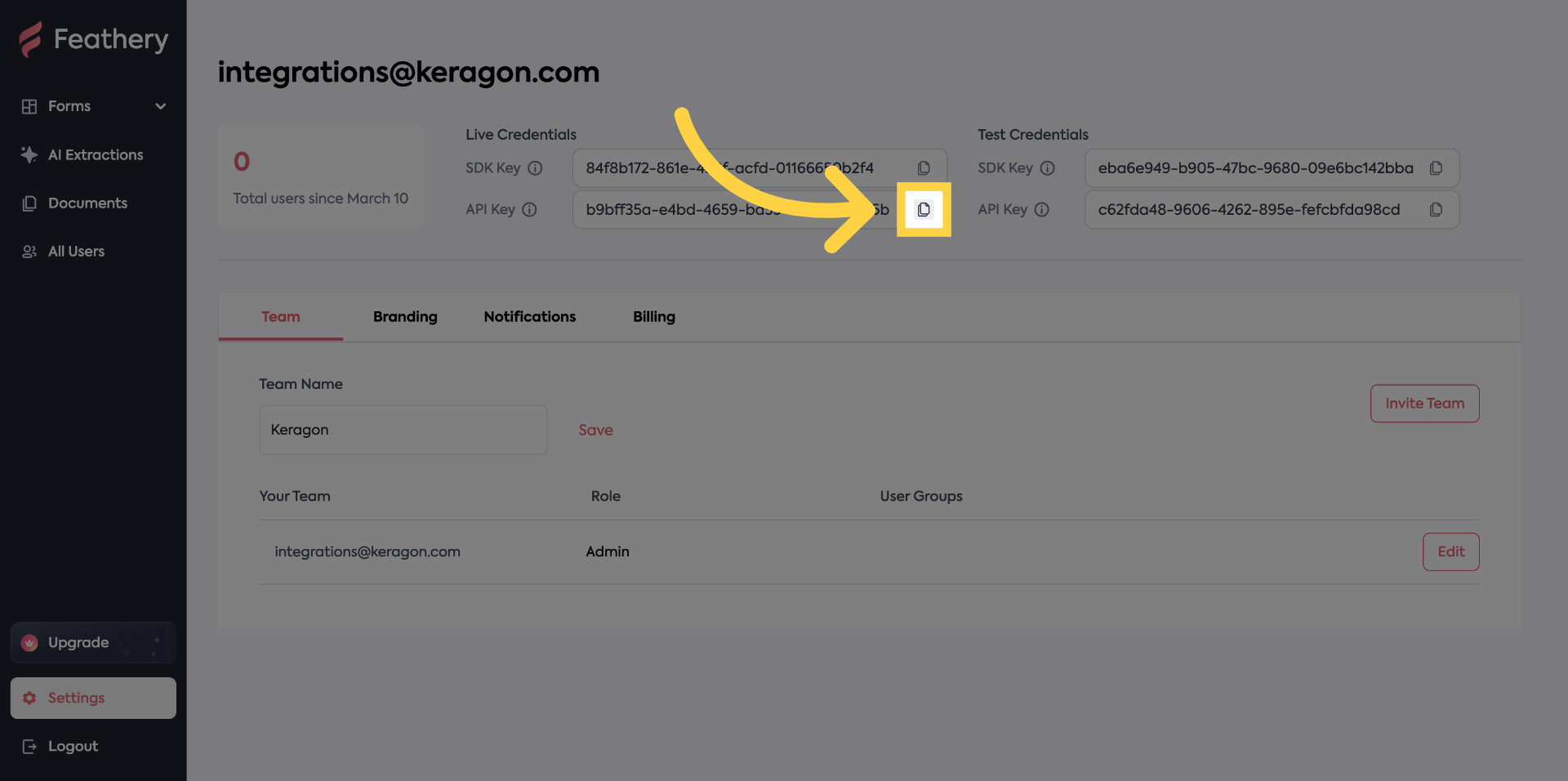Screen dimensions: 1568x781
Task: Copy the Live Credentials SDK Key
Action: point(924,167)
